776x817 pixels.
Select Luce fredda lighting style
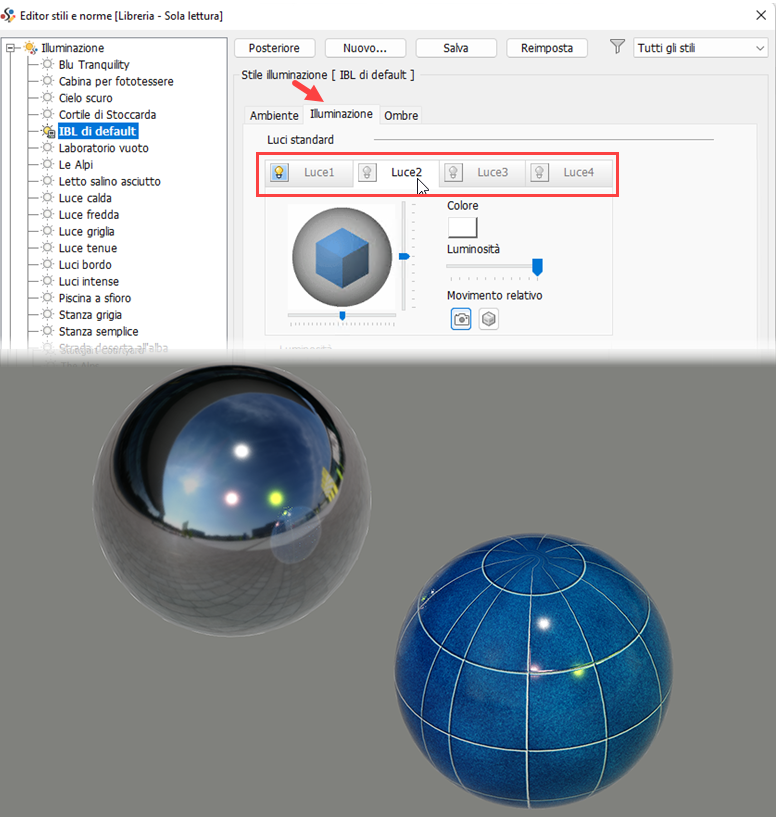pos(89,215)
